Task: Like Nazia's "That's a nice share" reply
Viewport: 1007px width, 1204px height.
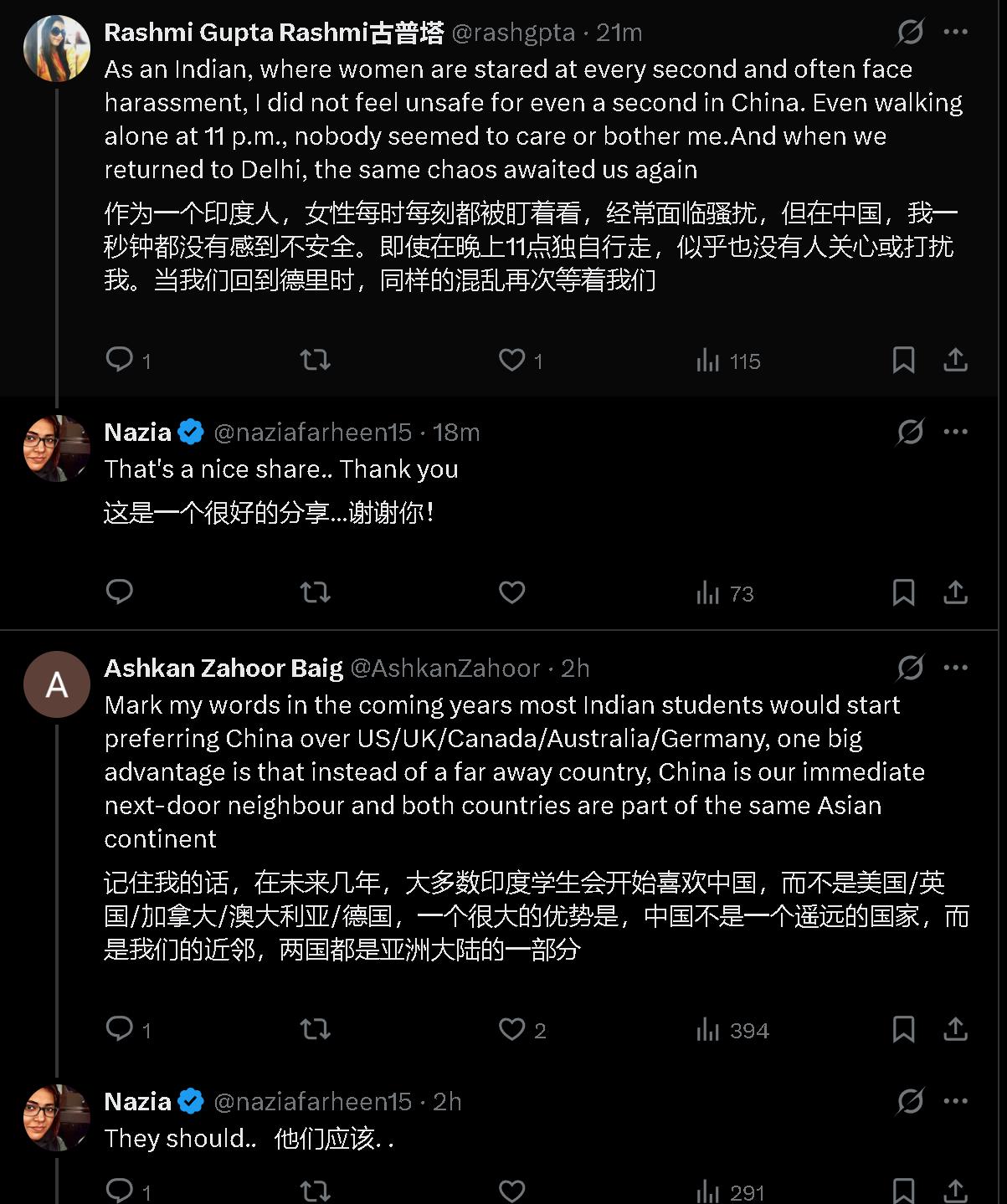Action: point(511,592)
